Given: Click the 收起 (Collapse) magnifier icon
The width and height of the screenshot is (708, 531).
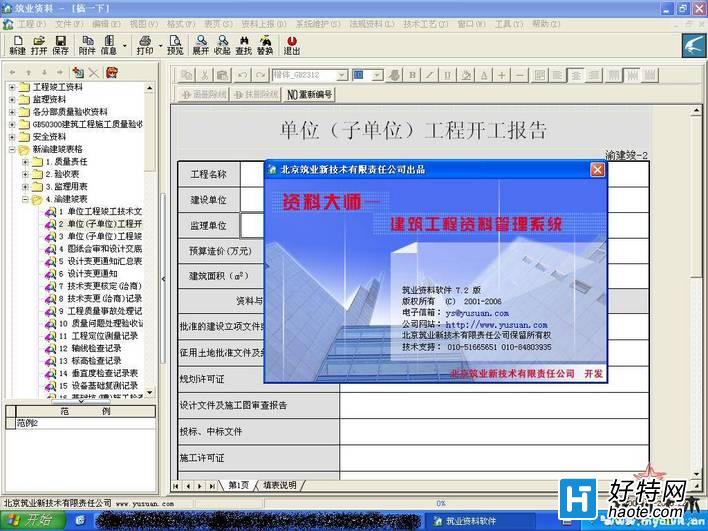Looking at the screenshot, I should coord(222,45).
